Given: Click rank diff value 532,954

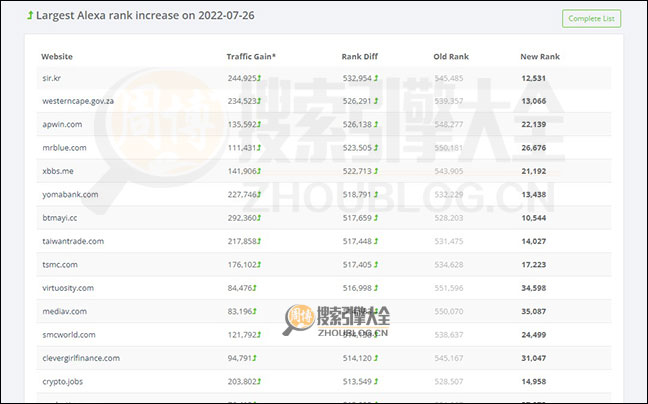Looking at the screenshot, I should point(357,78).
